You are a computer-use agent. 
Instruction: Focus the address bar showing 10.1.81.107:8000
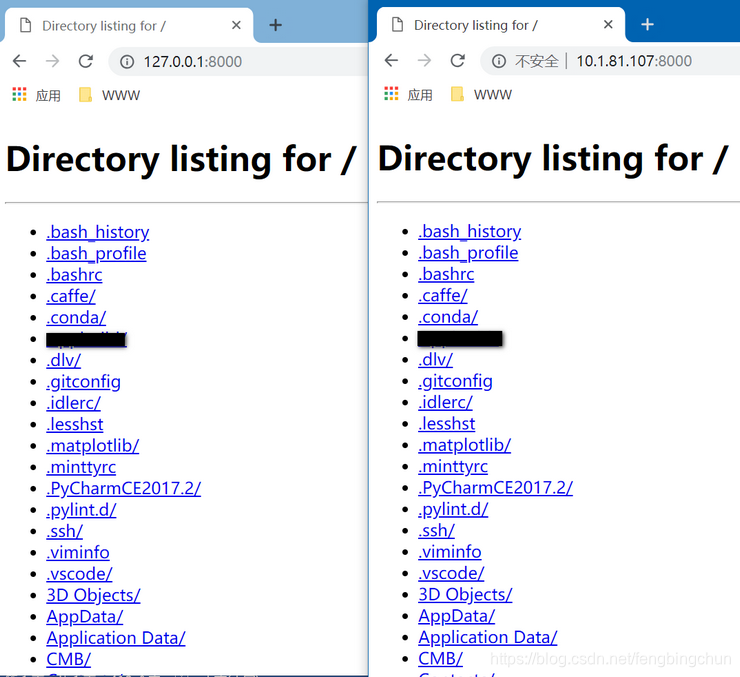coord(610,61)
